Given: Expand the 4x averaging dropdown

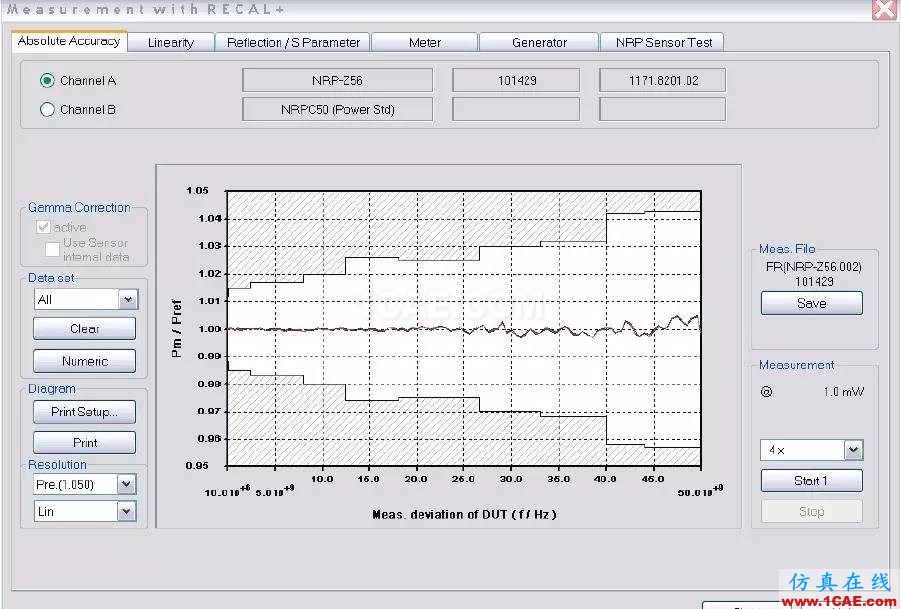Looking at the screenshot, I should click(853, 450).
